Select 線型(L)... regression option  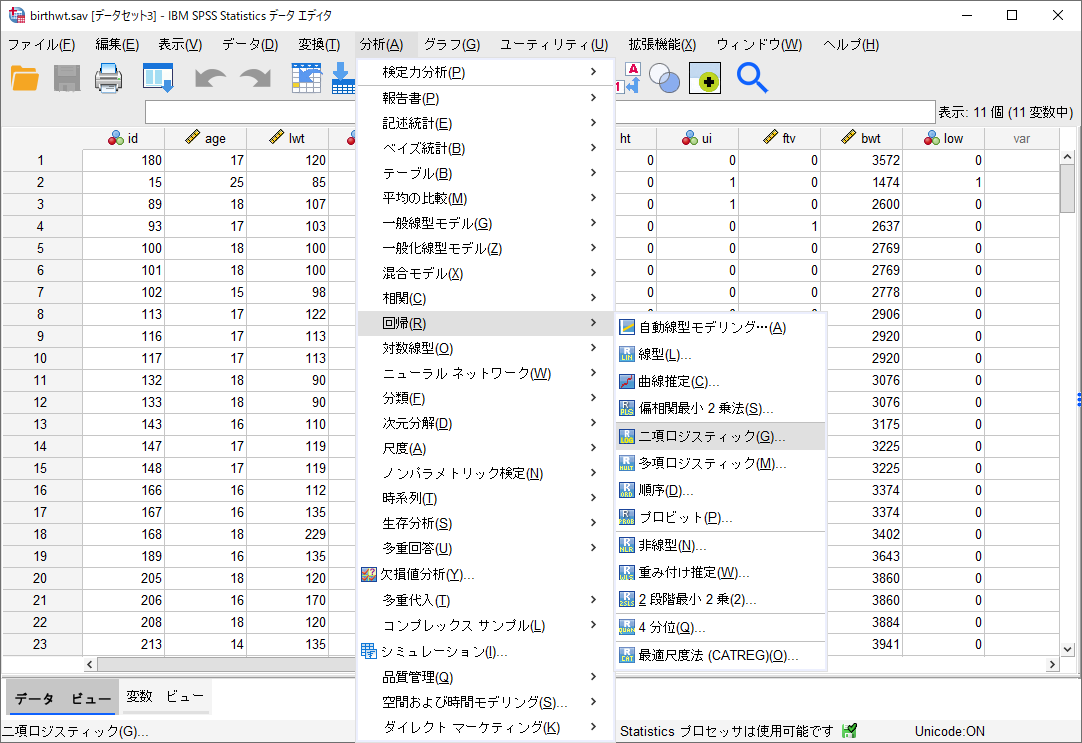pyautogui.click(x=720, y=355)
